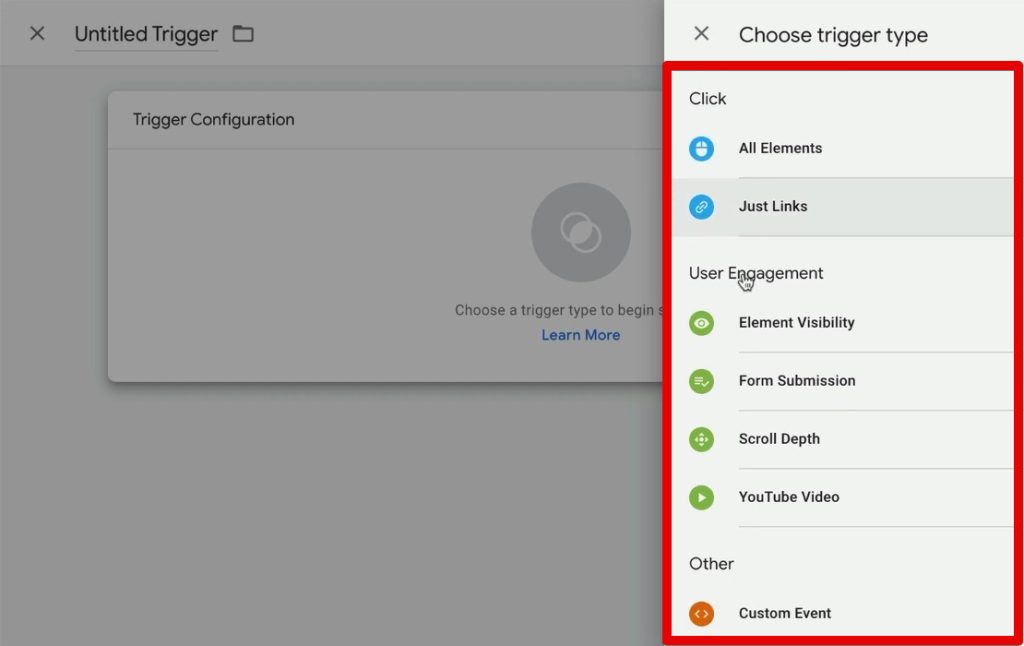
Task: Click the Just Links chain icon
Action: (x=701, y=206)
